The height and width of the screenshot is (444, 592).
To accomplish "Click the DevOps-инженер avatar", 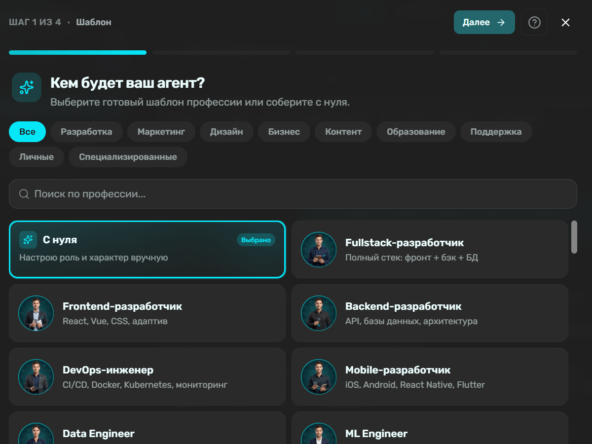I will point(36,377).
